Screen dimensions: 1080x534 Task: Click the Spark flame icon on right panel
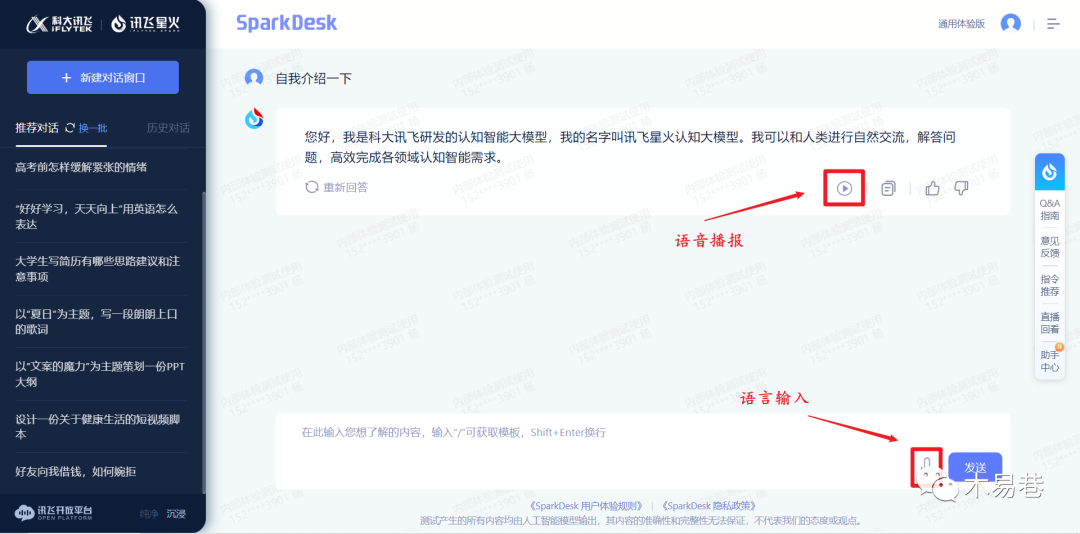point(1050,172)
